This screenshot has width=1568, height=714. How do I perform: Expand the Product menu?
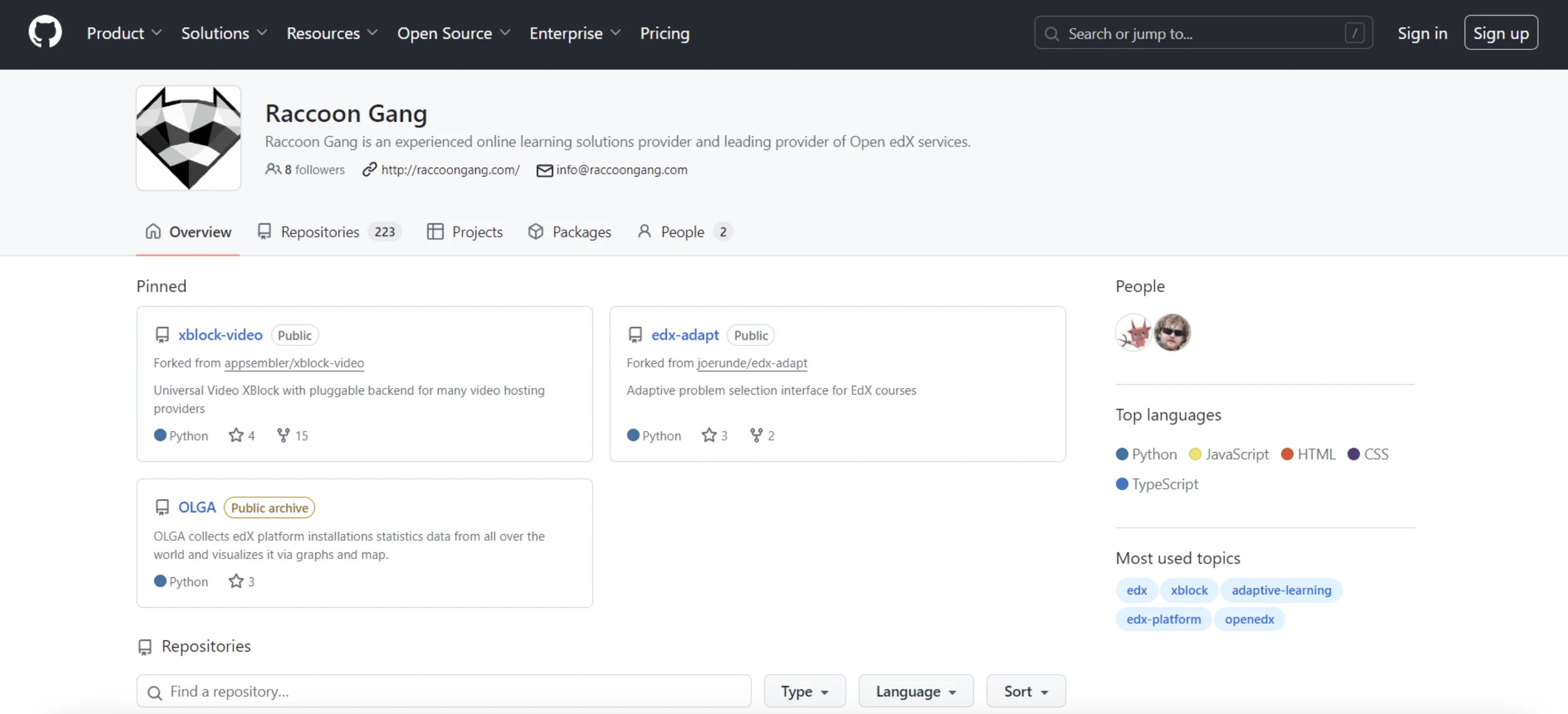124,33
